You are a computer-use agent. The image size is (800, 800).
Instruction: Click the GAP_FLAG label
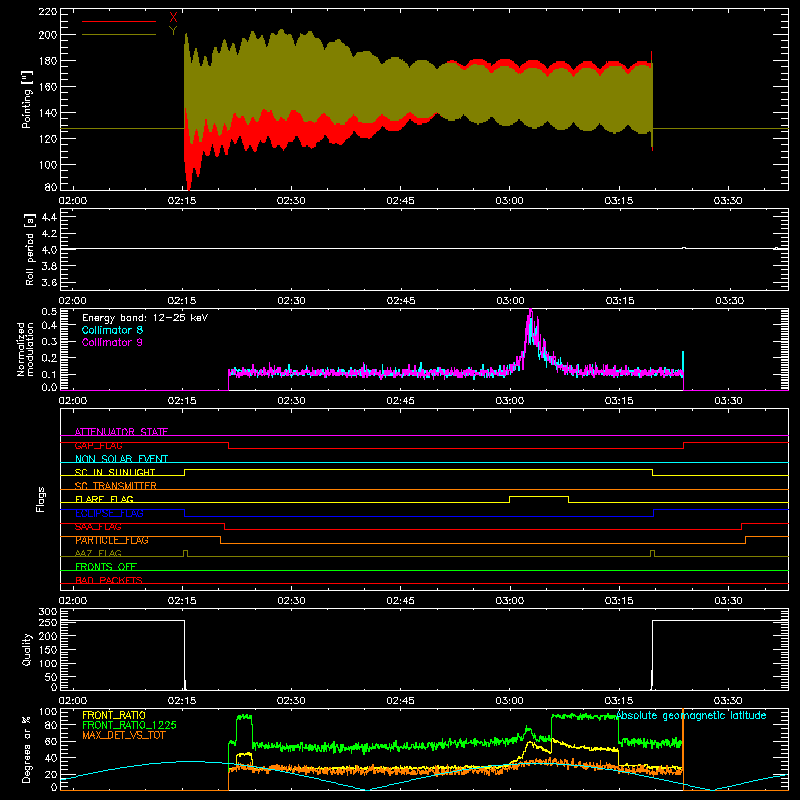coord(98,445)
